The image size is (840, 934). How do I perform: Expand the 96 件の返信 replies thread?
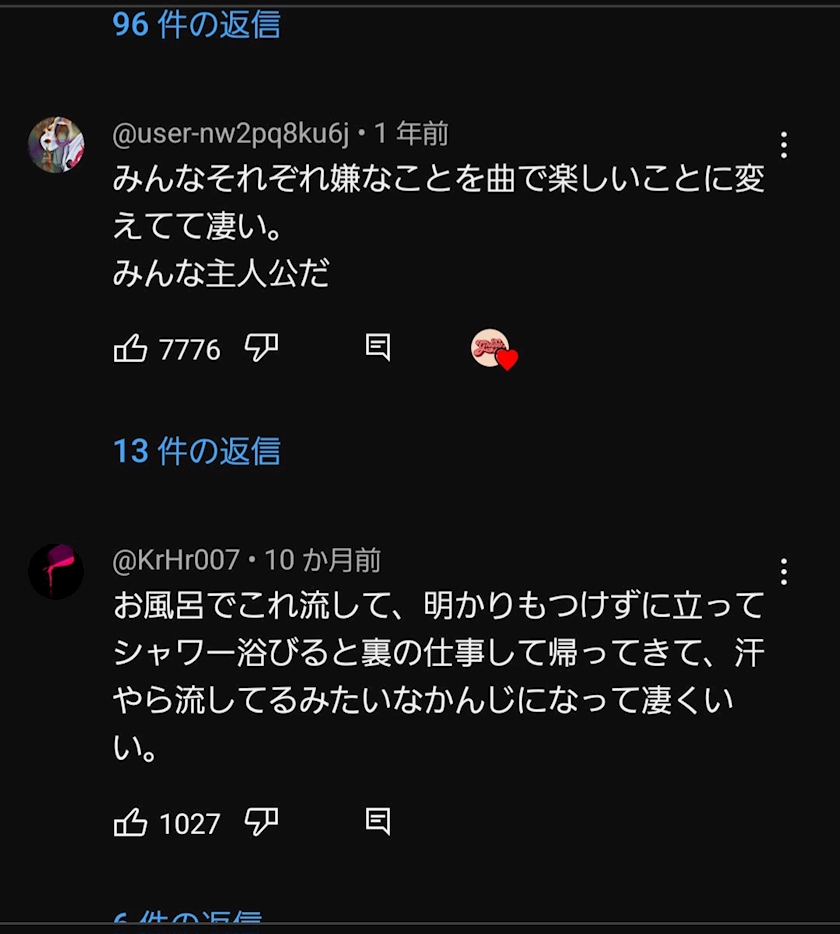coord(196,24)
